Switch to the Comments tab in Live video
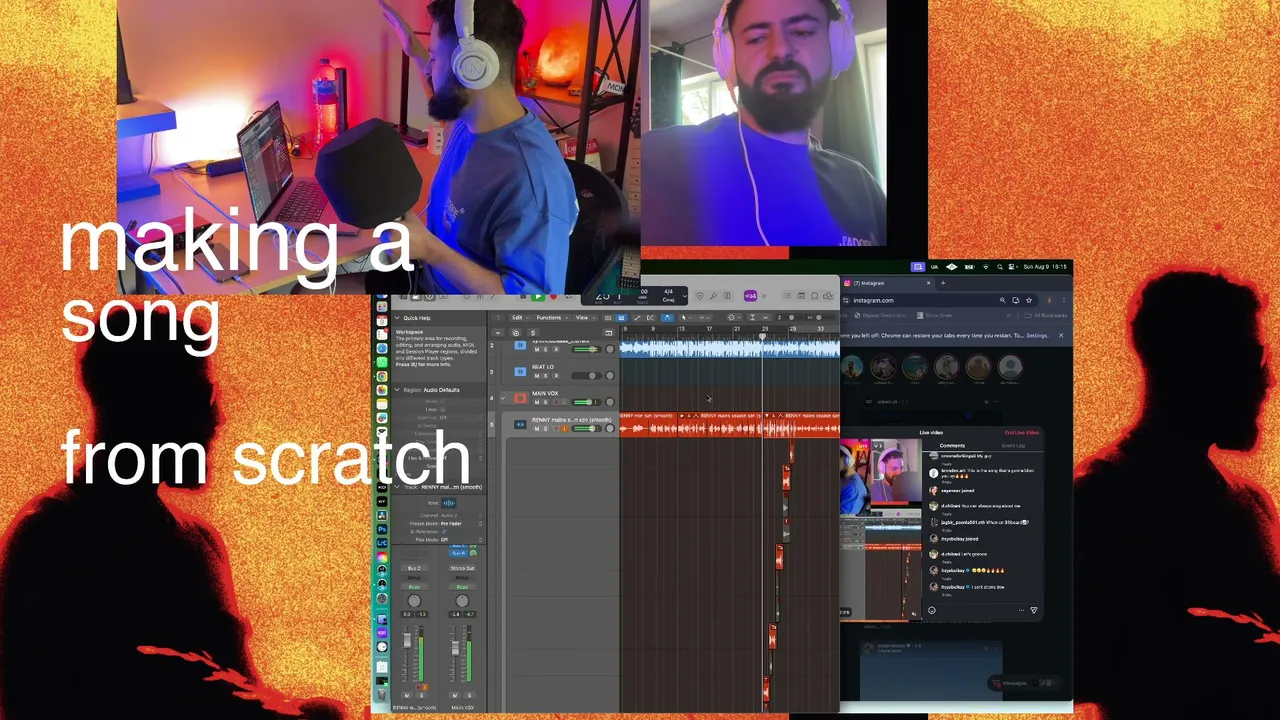This screenshot has height=720, width=1280. click(952, 446)
